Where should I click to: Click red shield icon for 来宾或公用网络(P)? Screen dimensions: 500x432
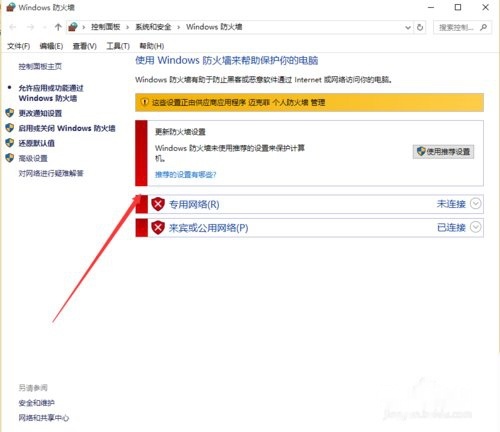pyautogui.click(x=158, y=228)
